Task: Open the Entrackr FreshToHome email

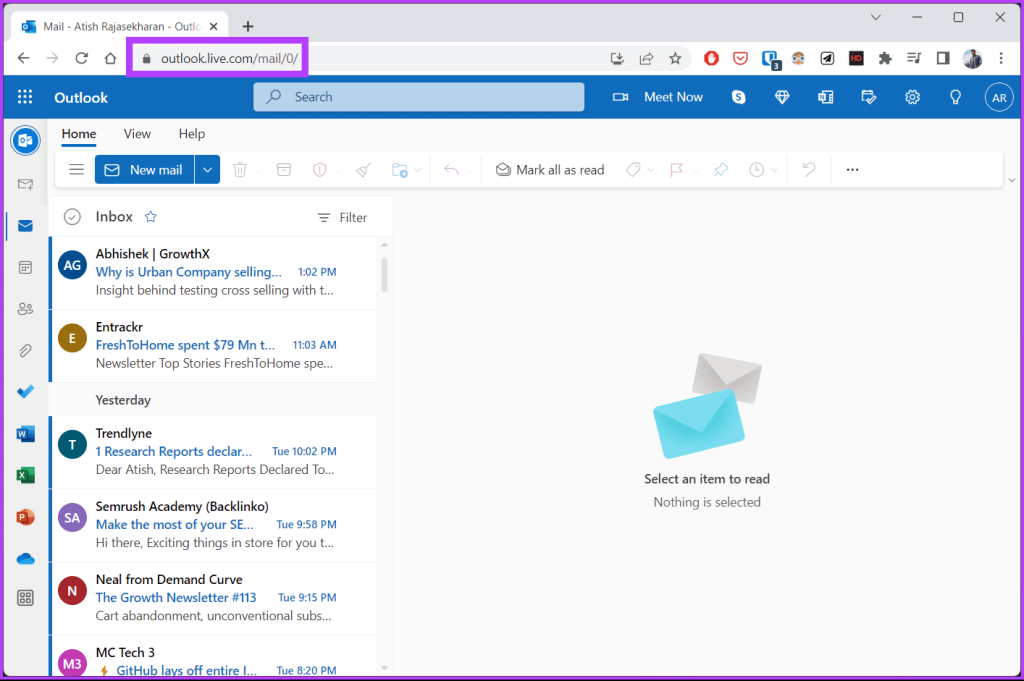Action: (x=214, y=345)
